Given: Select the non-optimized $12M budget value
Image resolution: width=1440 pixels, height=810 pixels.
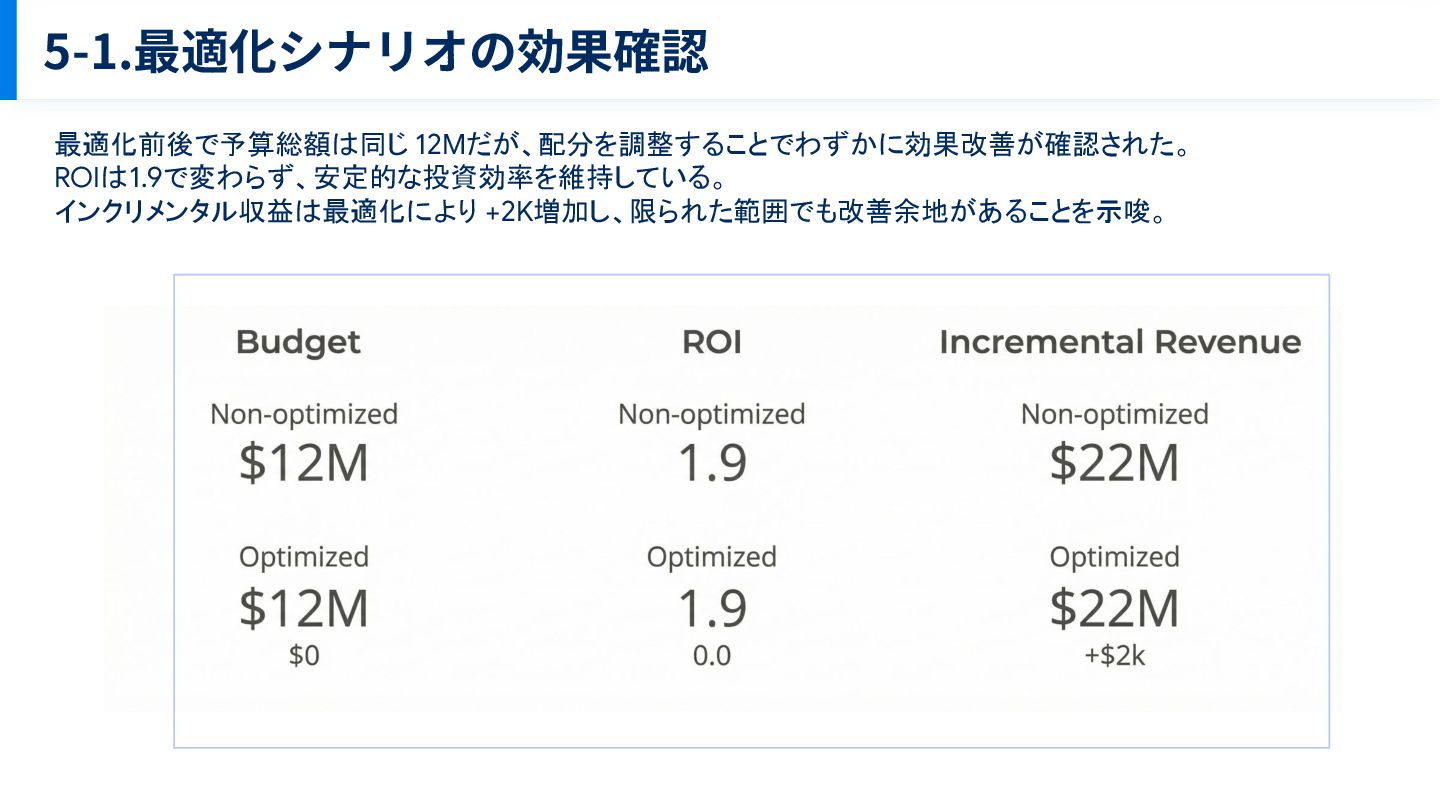Looking at the screenshot, I should [x=304, y=463].
